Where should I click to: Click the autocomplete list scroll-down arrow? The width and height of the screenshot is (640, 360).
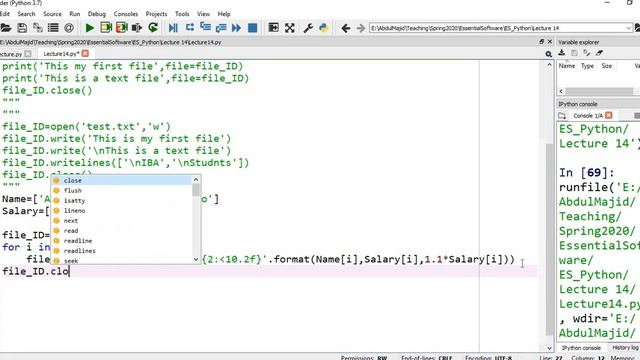click(x=196, y=260)
